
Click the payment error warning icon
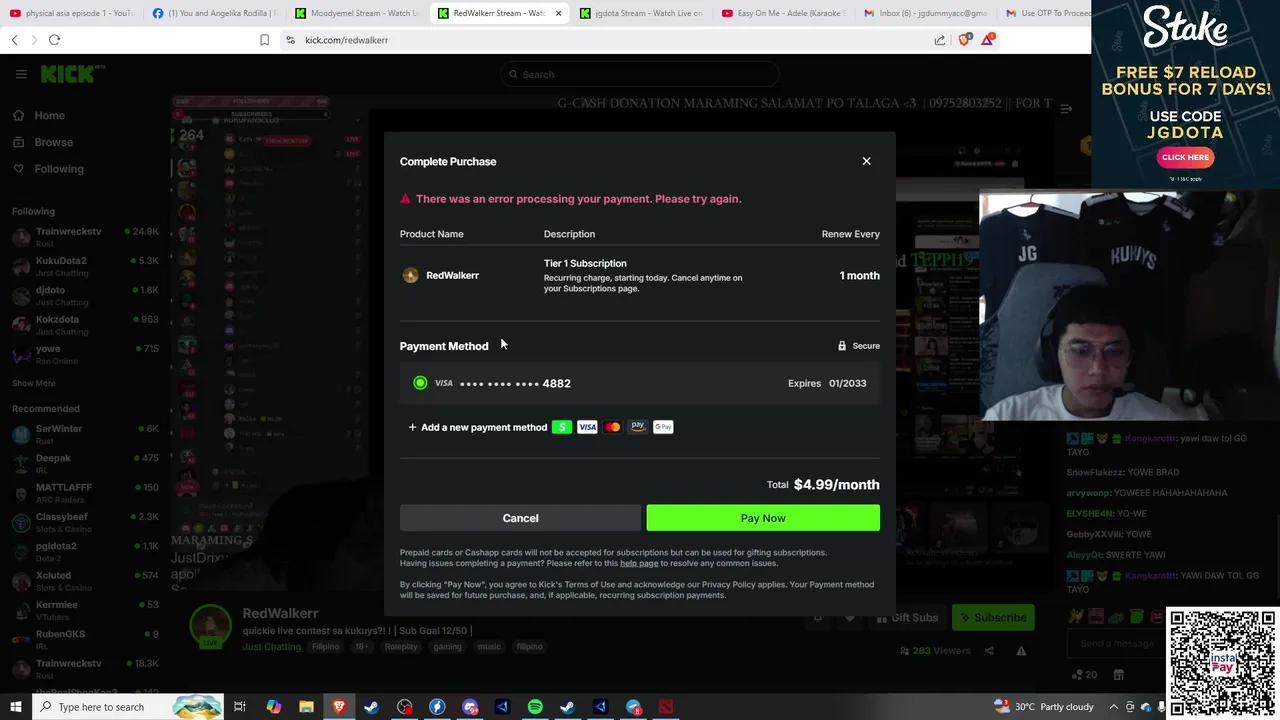click(405, 199)
